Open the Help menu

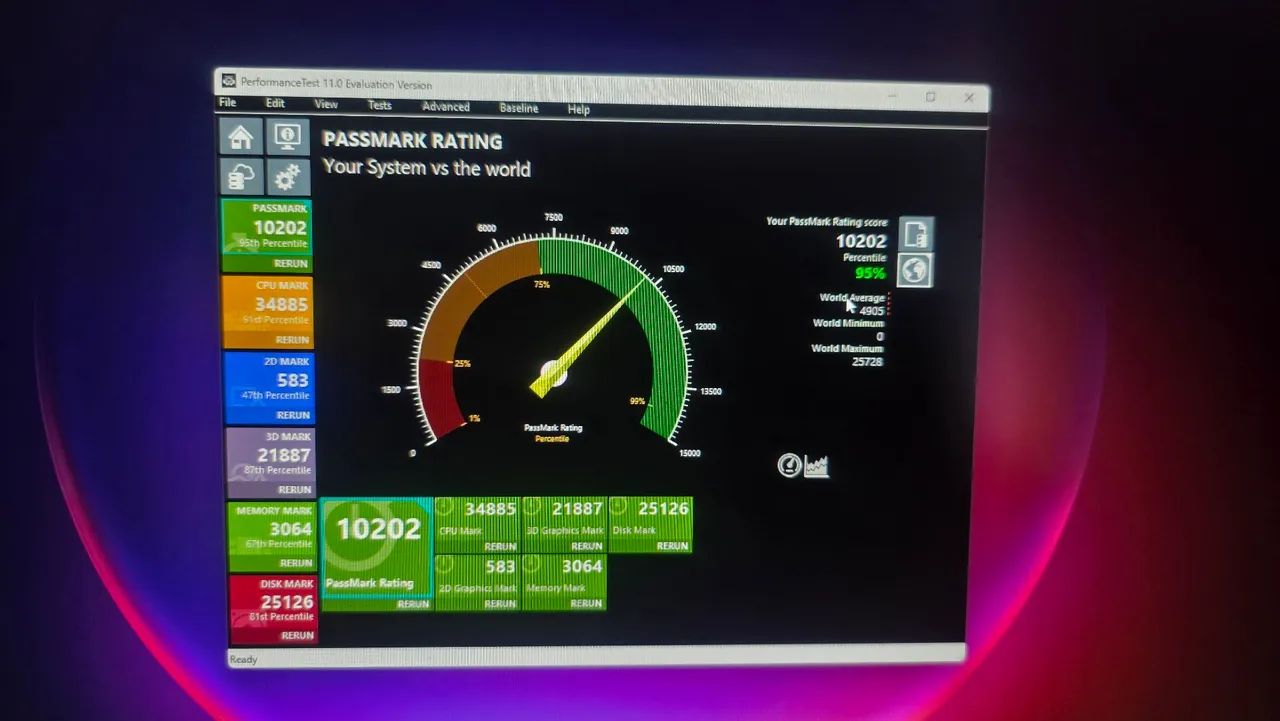(x=578, y=109)
